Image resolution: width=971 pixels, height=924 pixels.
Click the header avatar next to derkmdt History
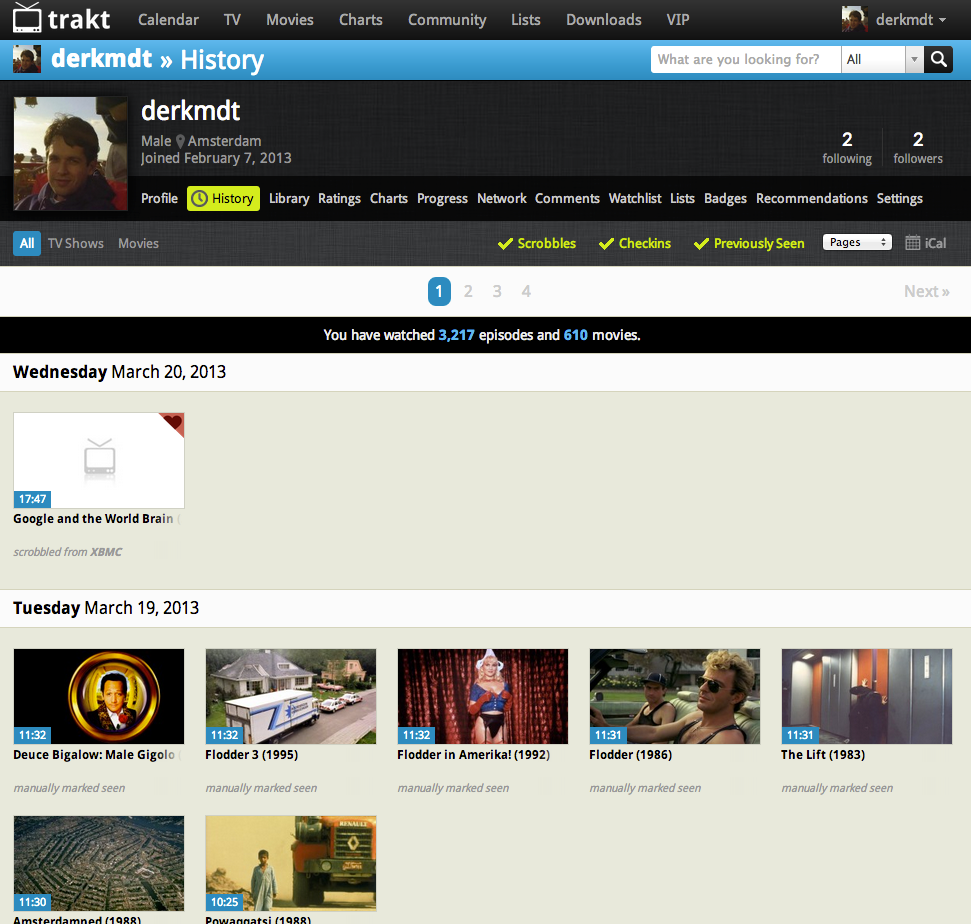27,59
